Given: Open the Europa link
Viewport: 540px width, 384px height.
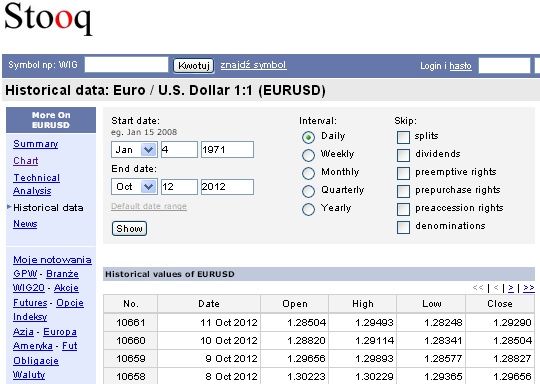Looking at the screenshot, I should click(60, 332).
